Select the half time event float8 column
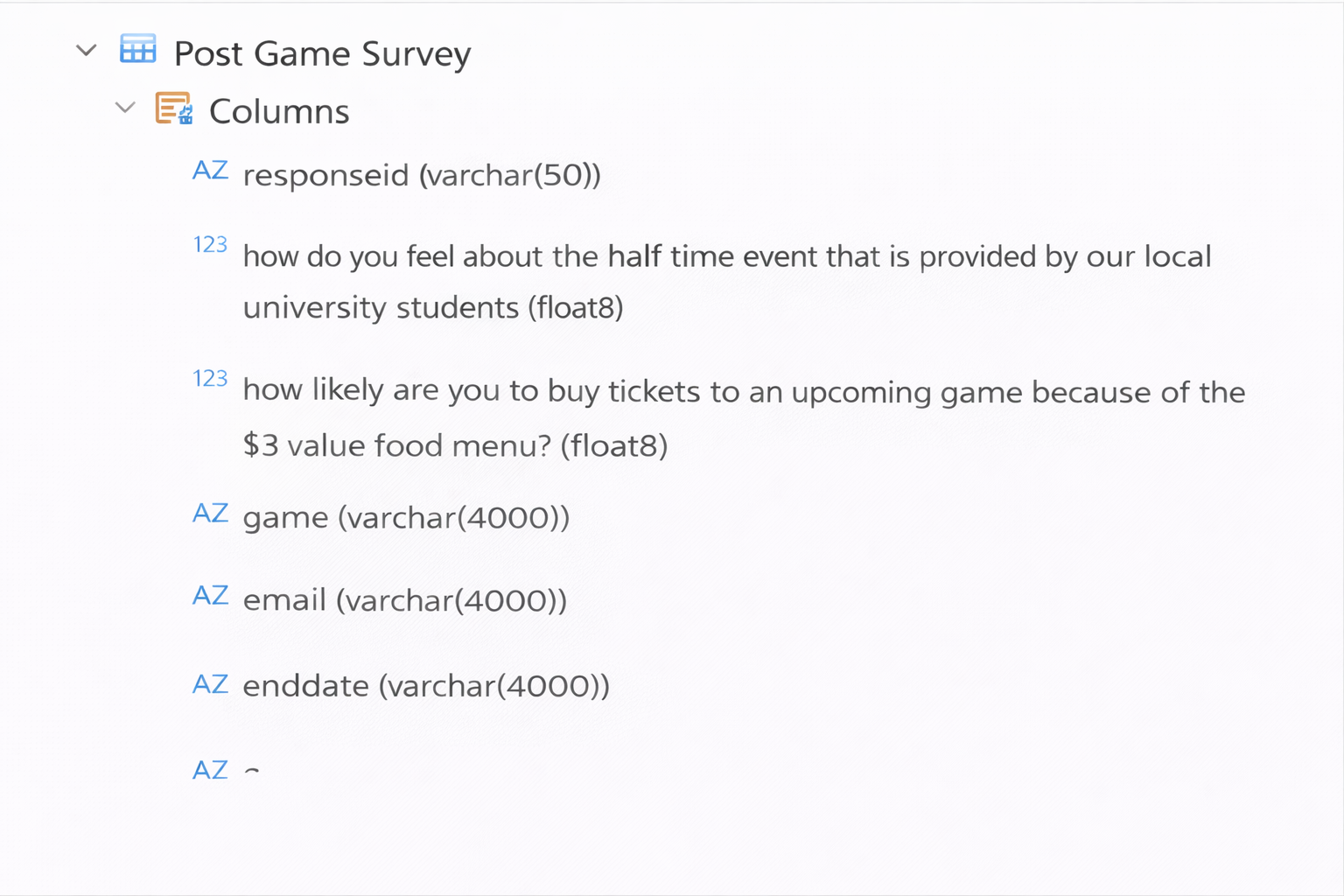Screen dimensions: 1344x896 pyautogui.click(x=726, y=282)
